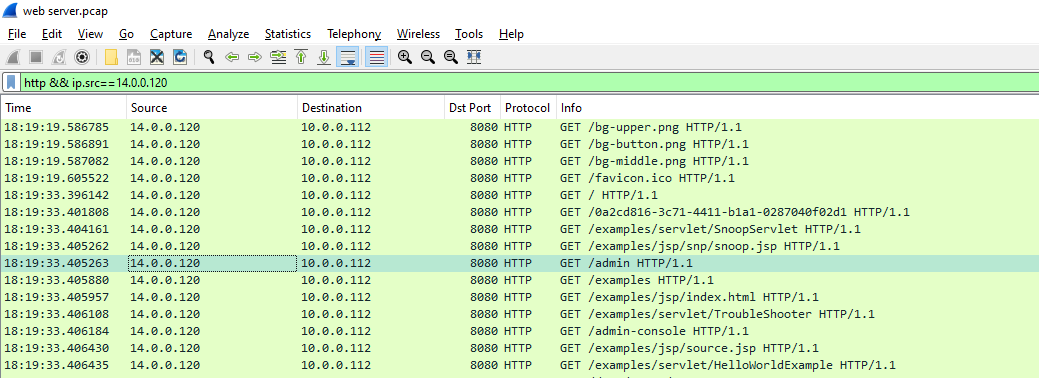Image resolution: width=1039 pixels, height=378 pixels.
Task: Sort by the Source column header
Action: 212,107
